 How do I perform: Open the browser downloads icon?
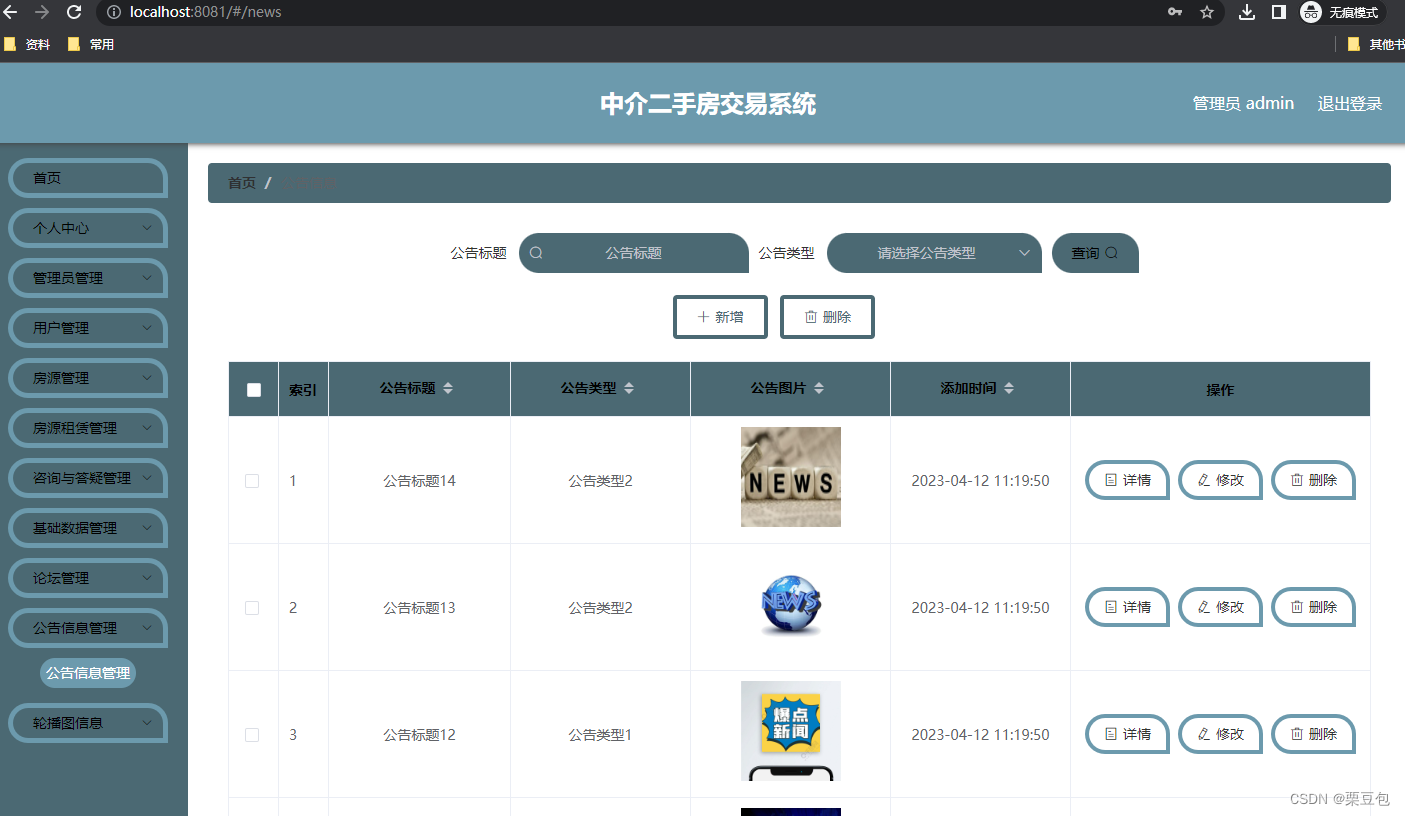[1247, 12]
